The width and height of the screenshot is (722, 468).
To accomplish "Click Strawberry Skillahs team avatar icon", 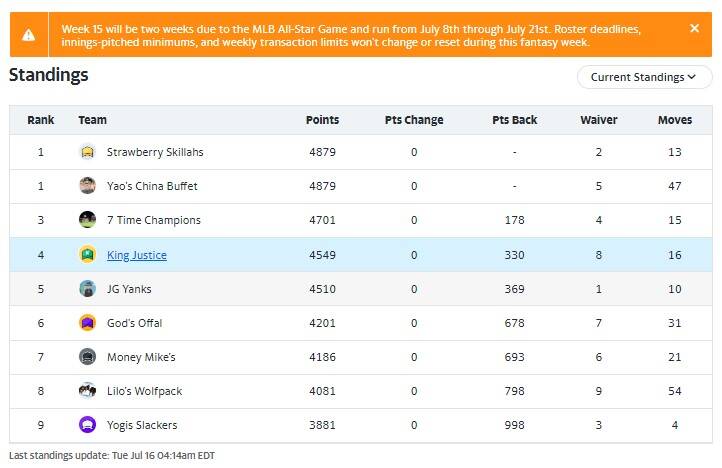I will [87, 152].
